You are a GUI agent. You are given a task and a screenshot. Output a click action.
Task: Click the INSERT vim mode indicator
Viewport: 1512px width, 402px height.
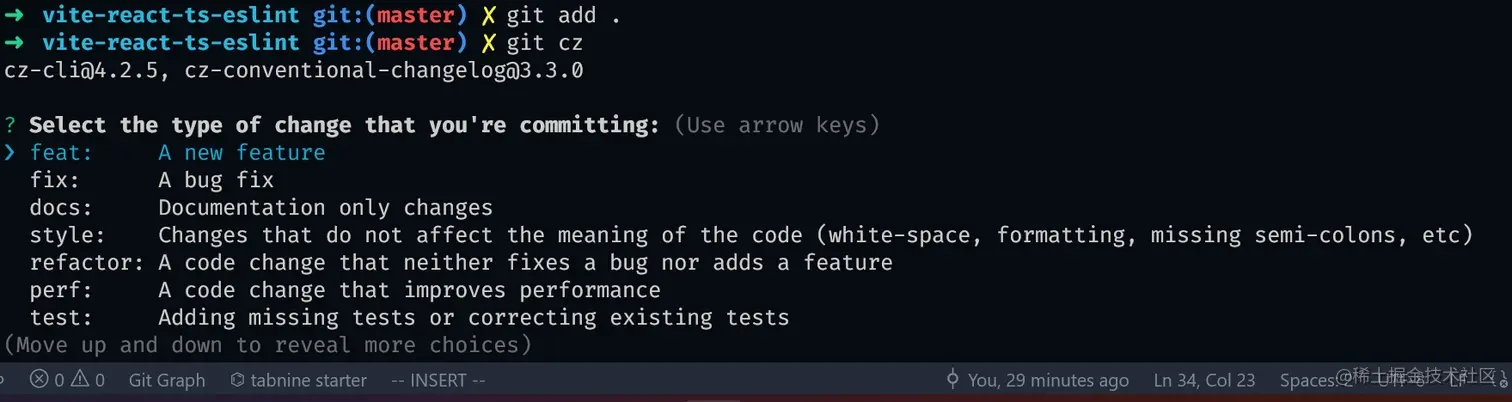coord(438,380)
